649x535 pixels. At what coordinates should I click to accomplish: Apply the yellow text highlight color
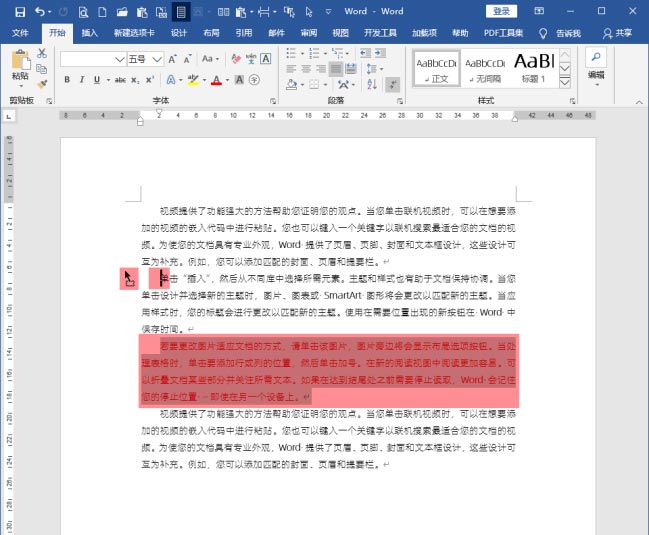click(x=193, y=80)
